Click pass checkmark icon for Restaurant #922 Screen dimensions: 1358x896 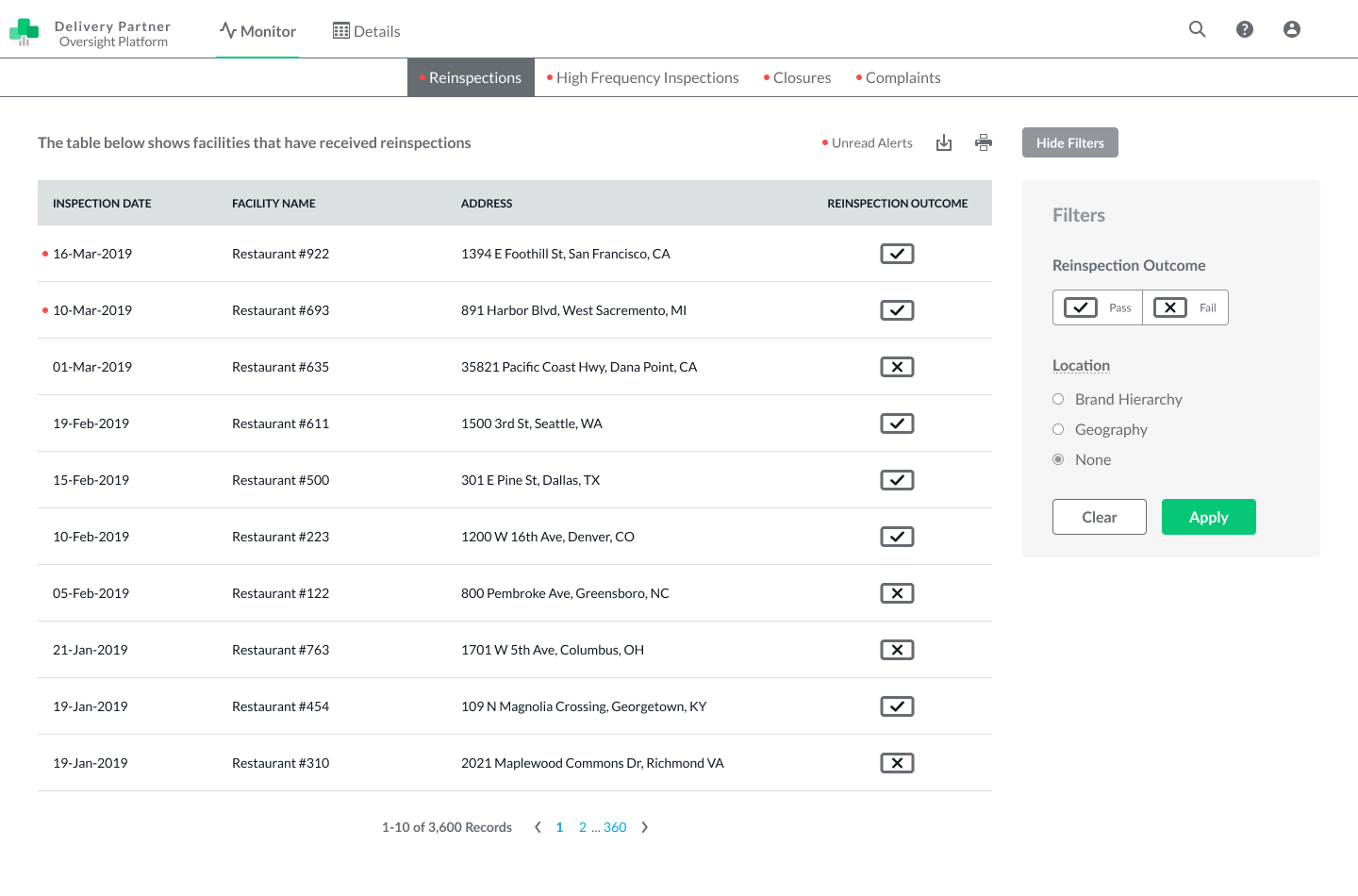[x=897, y=254]
